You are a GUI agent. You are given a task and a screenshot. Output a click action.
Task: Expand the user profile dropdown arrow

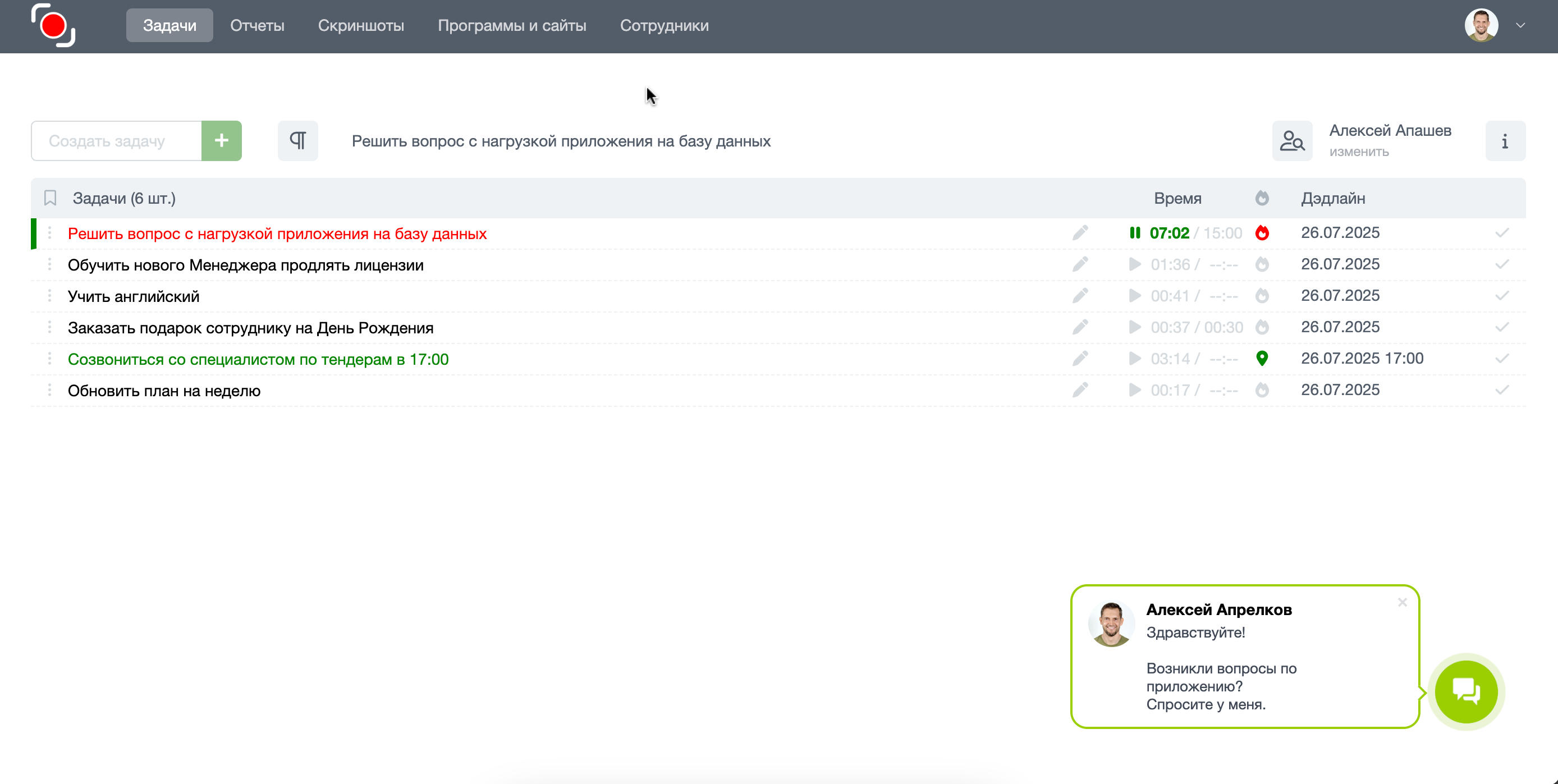[1520, 25]
